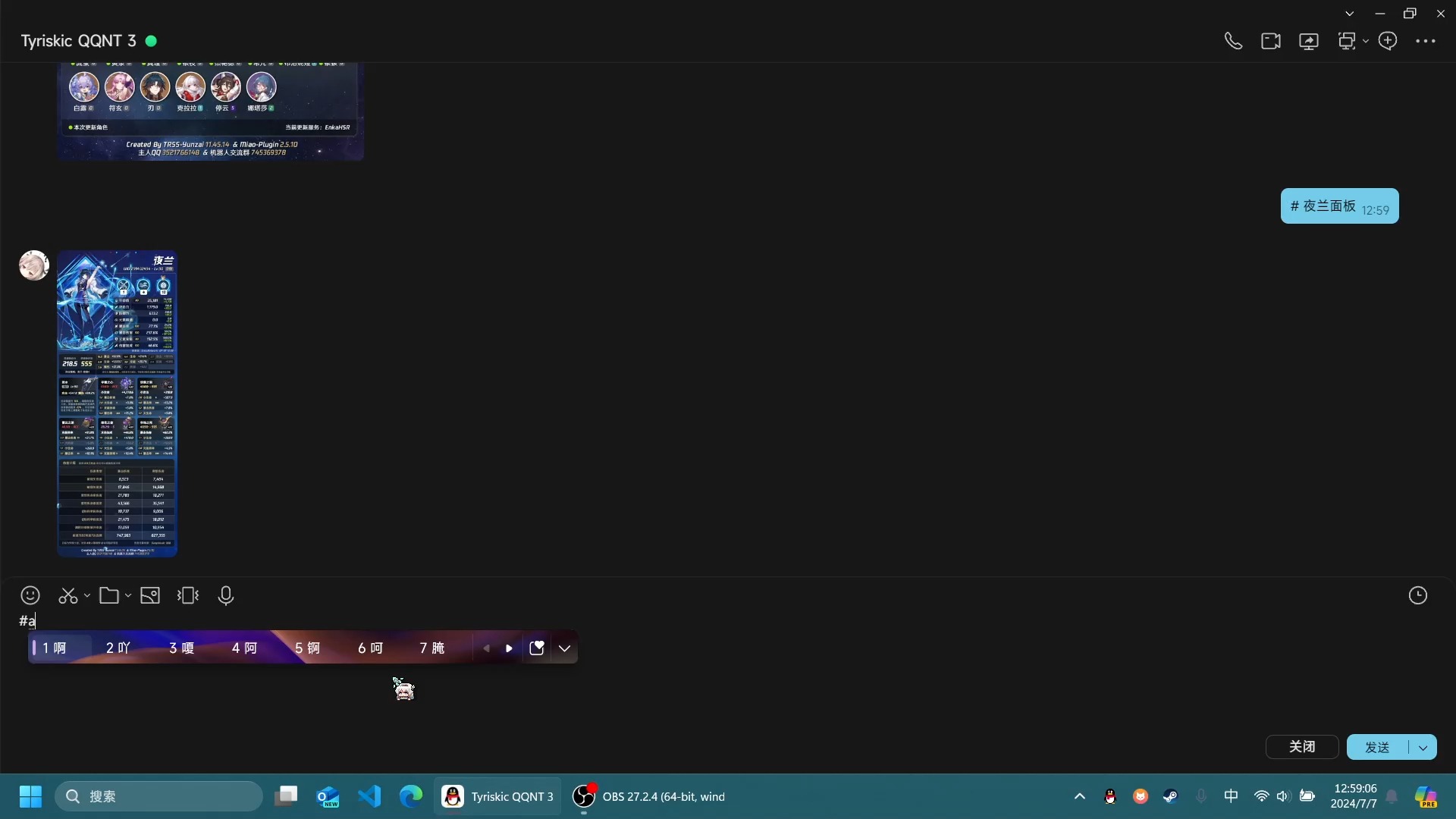Open the screen share option
The width and height of the screenshot is (1456, 819).
pyautogui.click(x=1309, y=41)
